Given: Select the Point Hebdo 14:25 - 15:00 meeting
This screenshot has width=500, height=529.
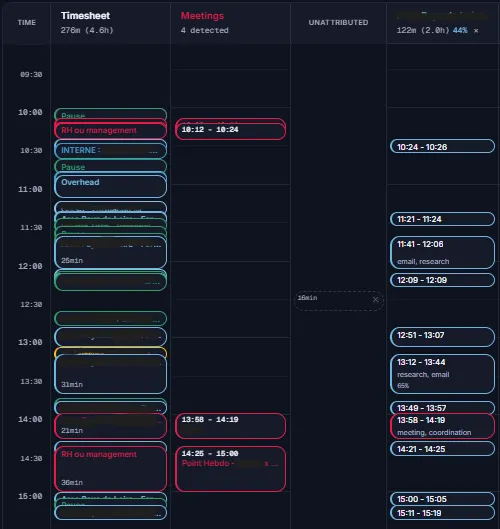Looking at the screenshot, I should 230,469.
